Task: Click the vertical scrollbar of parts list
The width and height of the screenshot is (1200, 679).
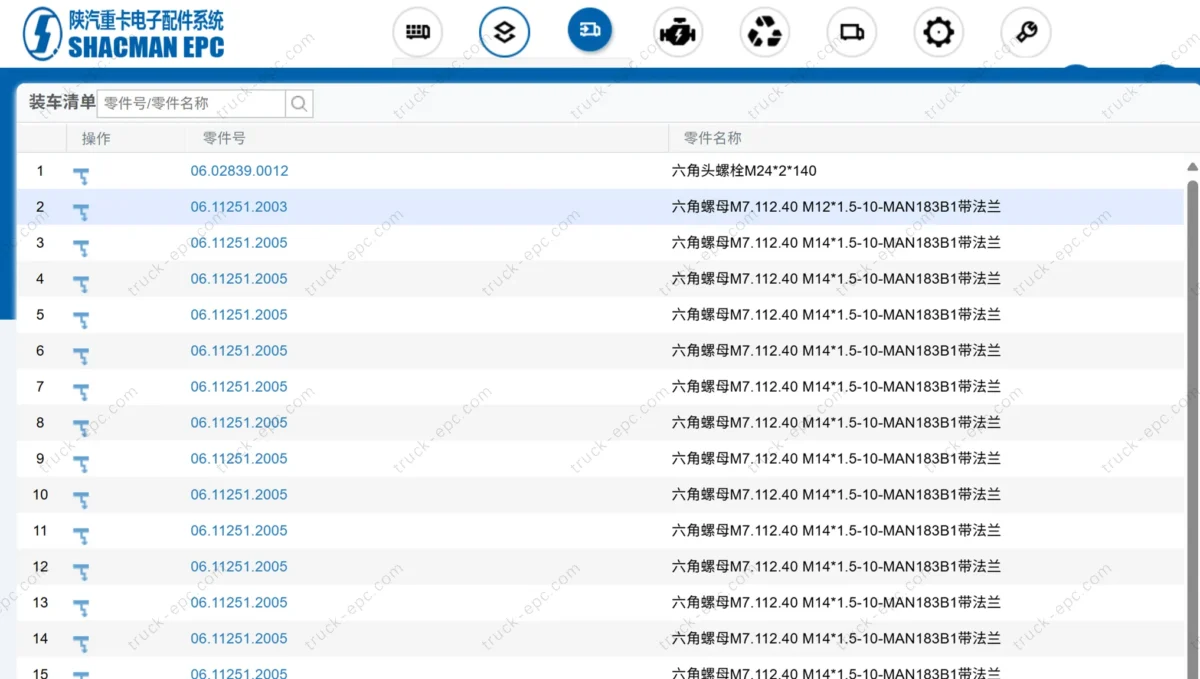Action: [1191, 400]
